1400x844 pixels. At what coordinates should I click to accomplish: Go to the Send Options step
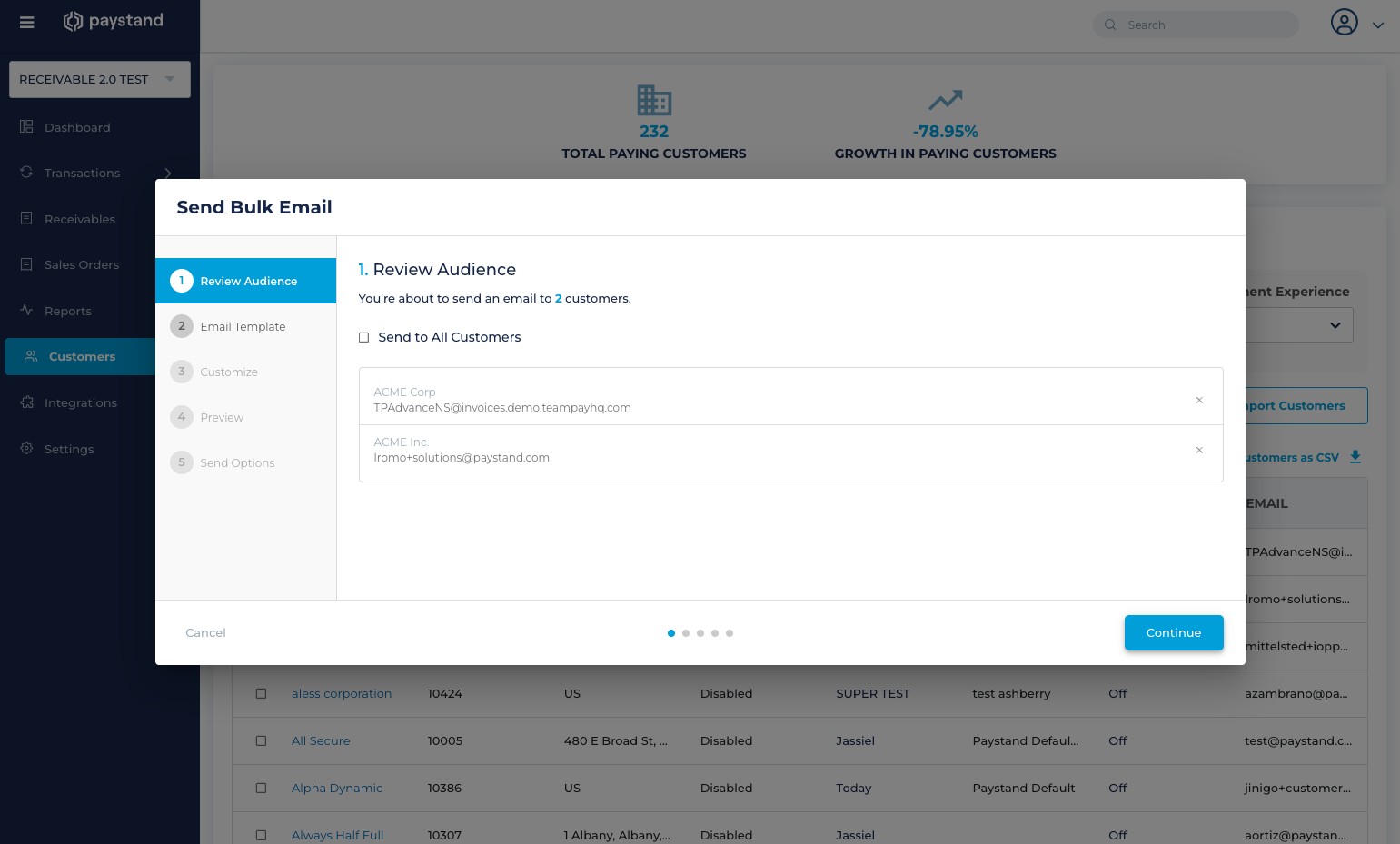coord(245,462)
